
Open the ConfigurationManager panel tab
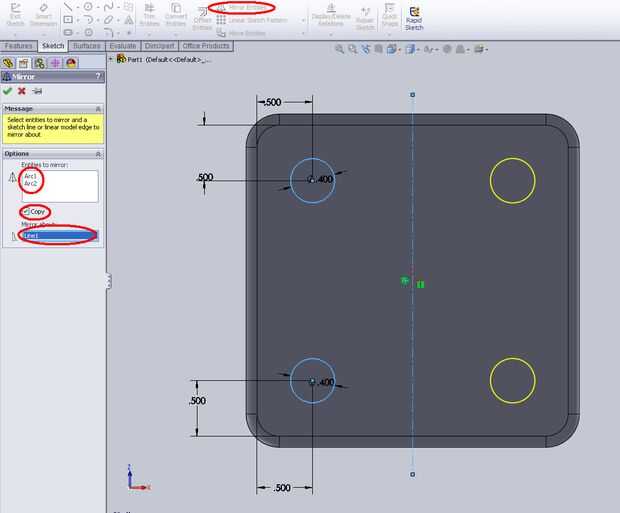(x=40, y=63)
